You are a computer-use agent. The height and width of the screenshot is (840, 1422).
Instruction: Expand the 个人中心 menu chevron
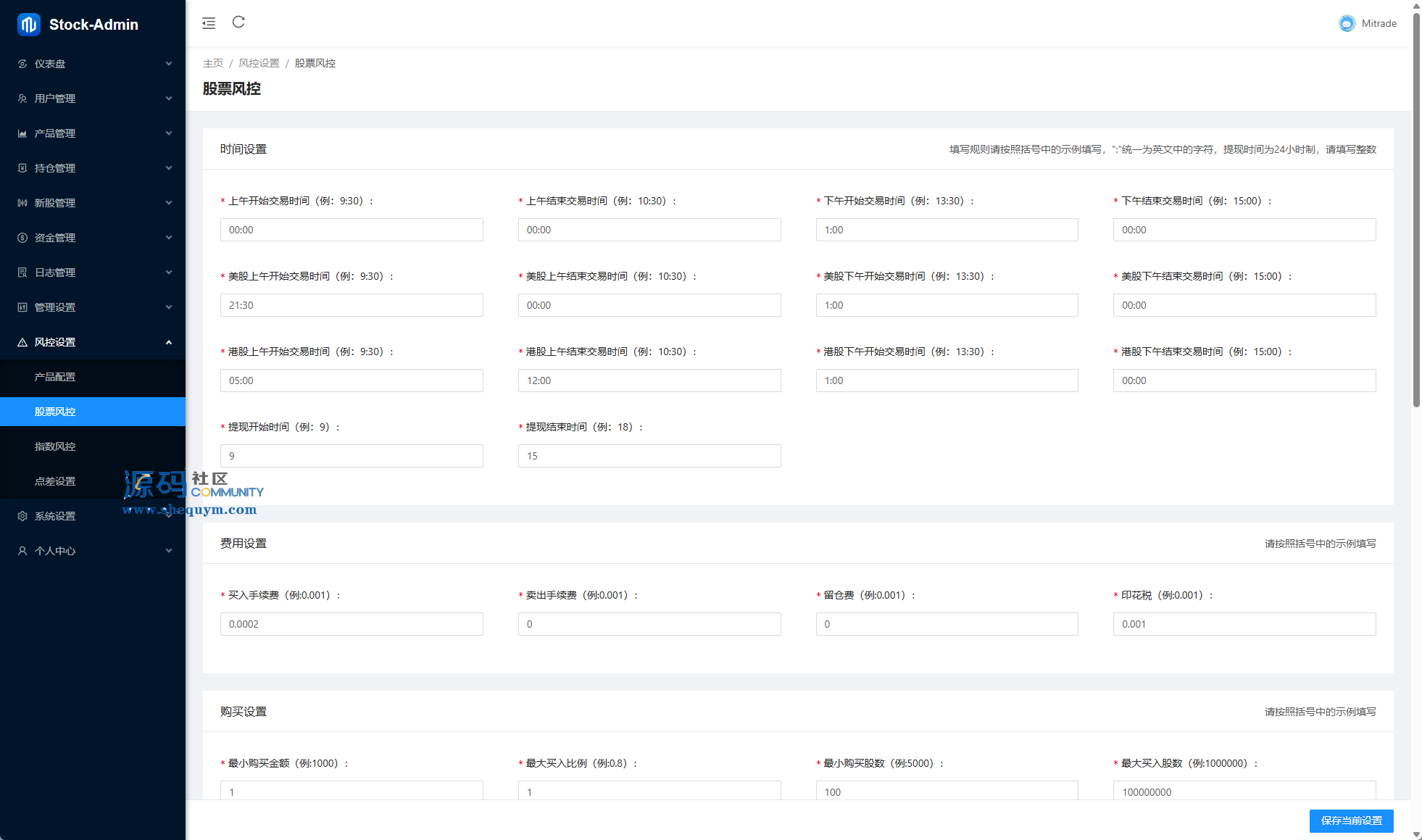(169, 551)
